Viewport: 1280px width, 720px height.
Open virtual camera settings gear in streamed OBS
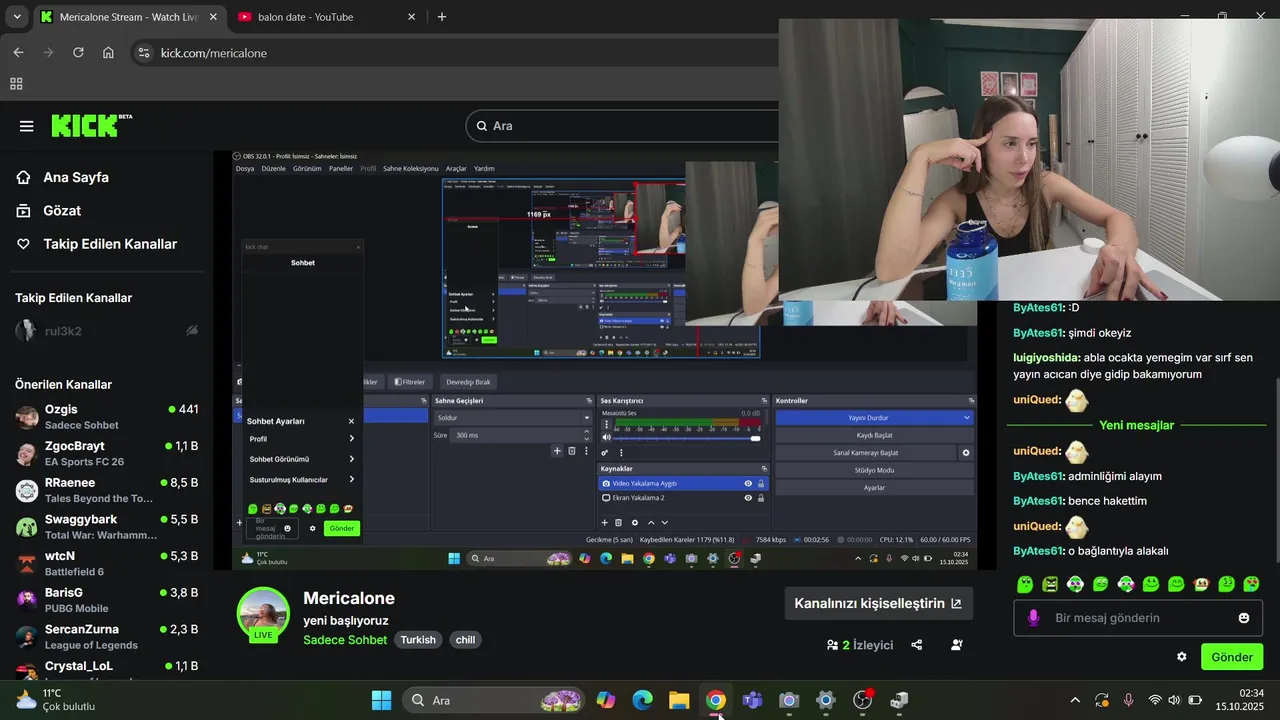[966, 453]
